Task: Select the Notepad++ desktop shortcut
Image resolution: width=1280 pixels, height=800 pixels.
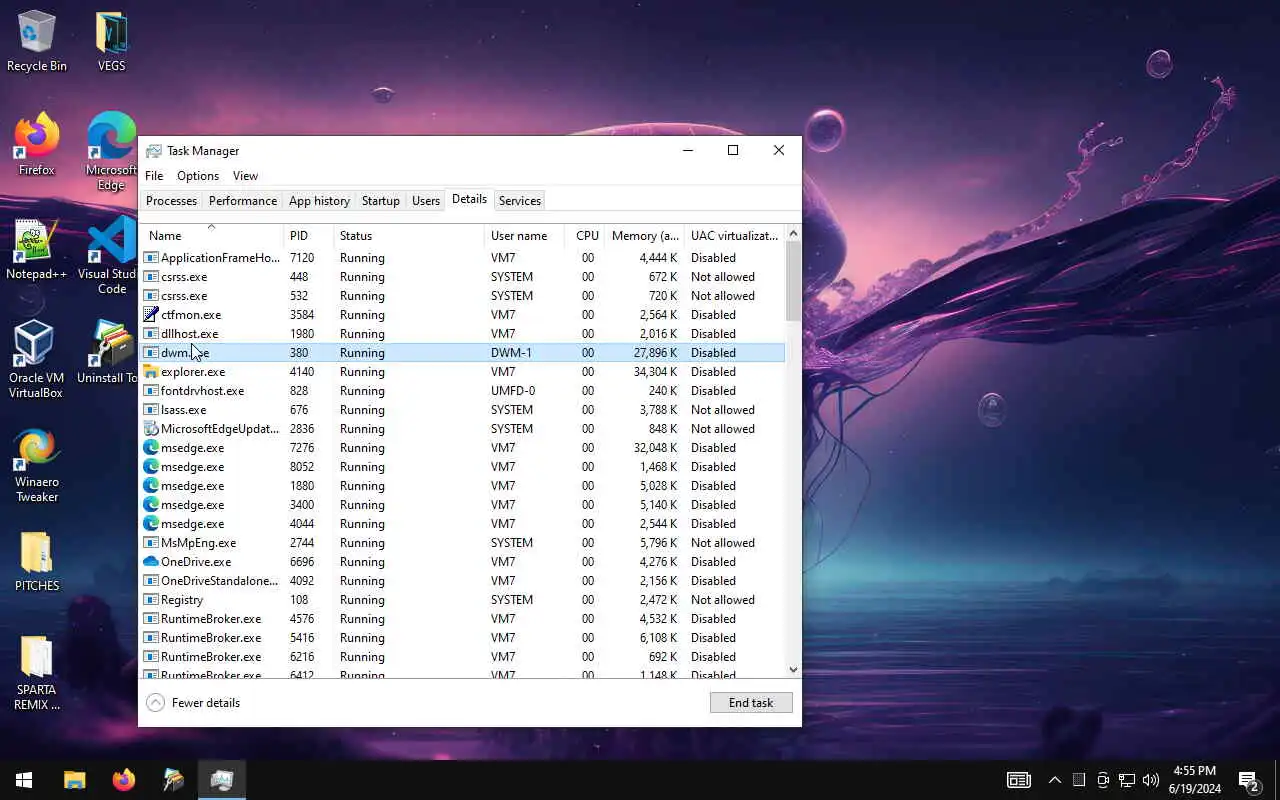Action: 37,250
